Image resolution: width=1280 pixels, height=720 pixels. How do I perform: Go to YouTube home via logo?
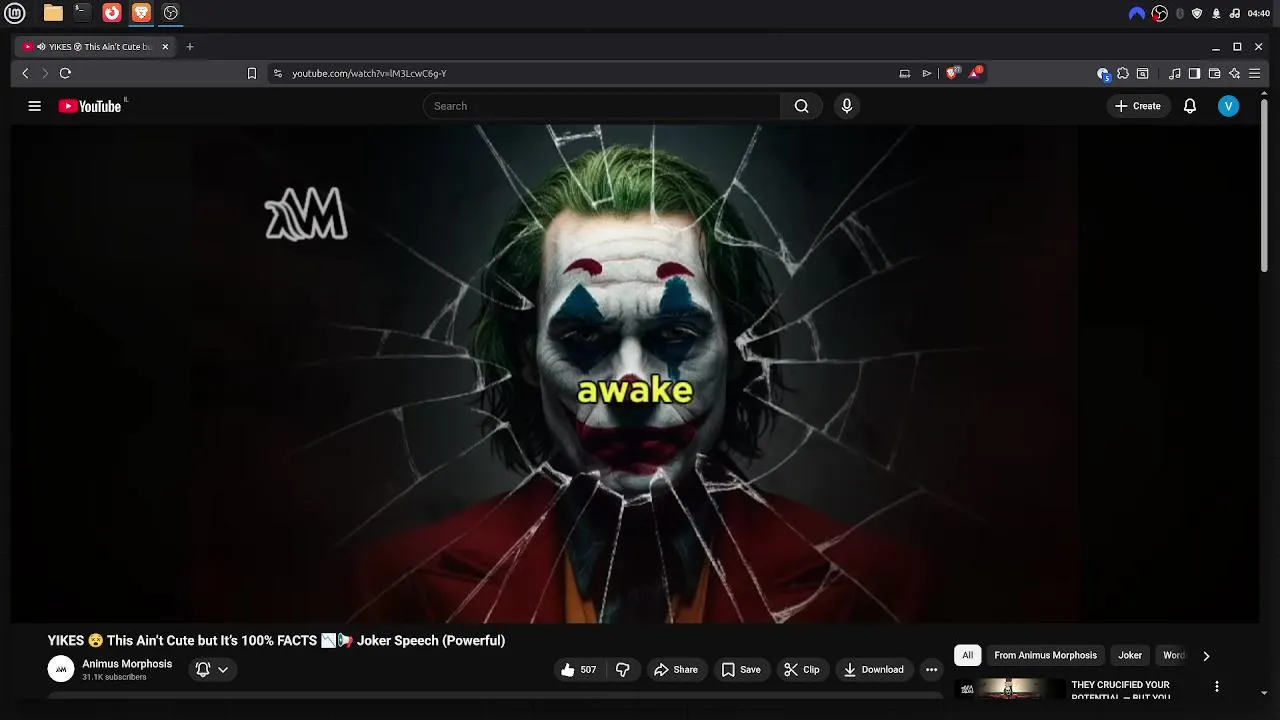[90, 106]
